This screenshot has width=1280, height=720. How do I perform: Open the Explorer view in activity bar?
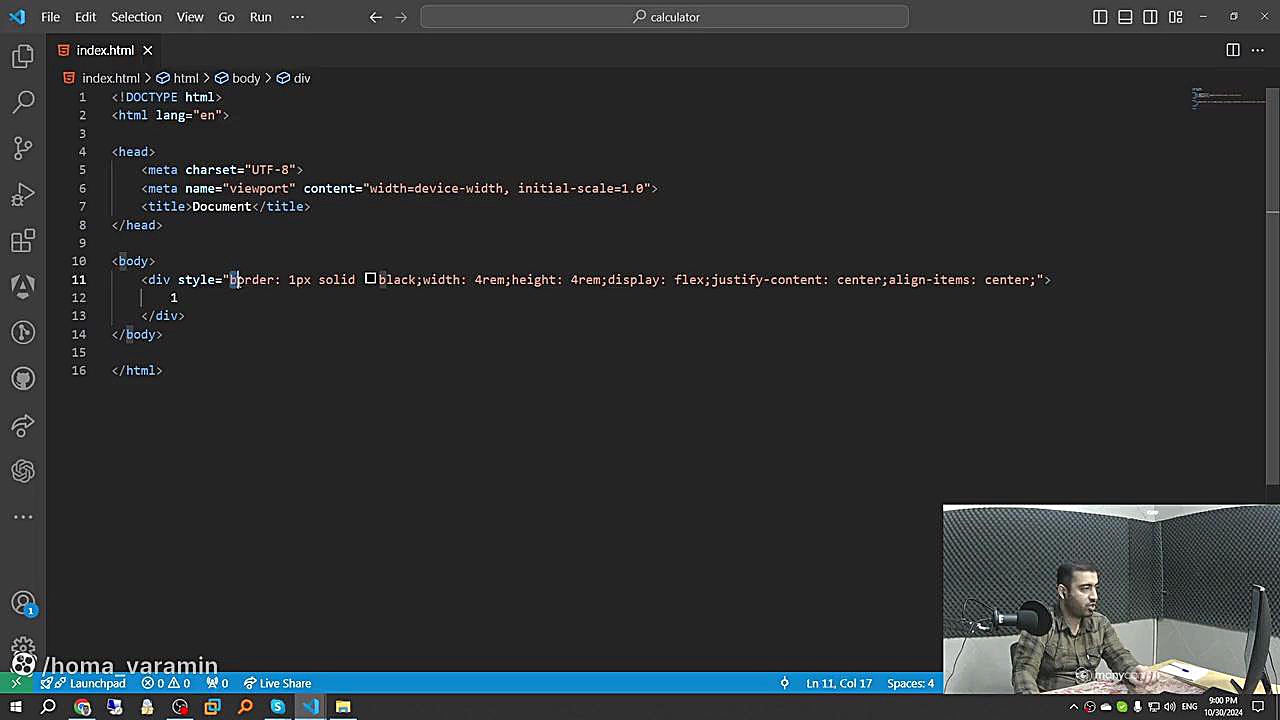click(23, 56)
